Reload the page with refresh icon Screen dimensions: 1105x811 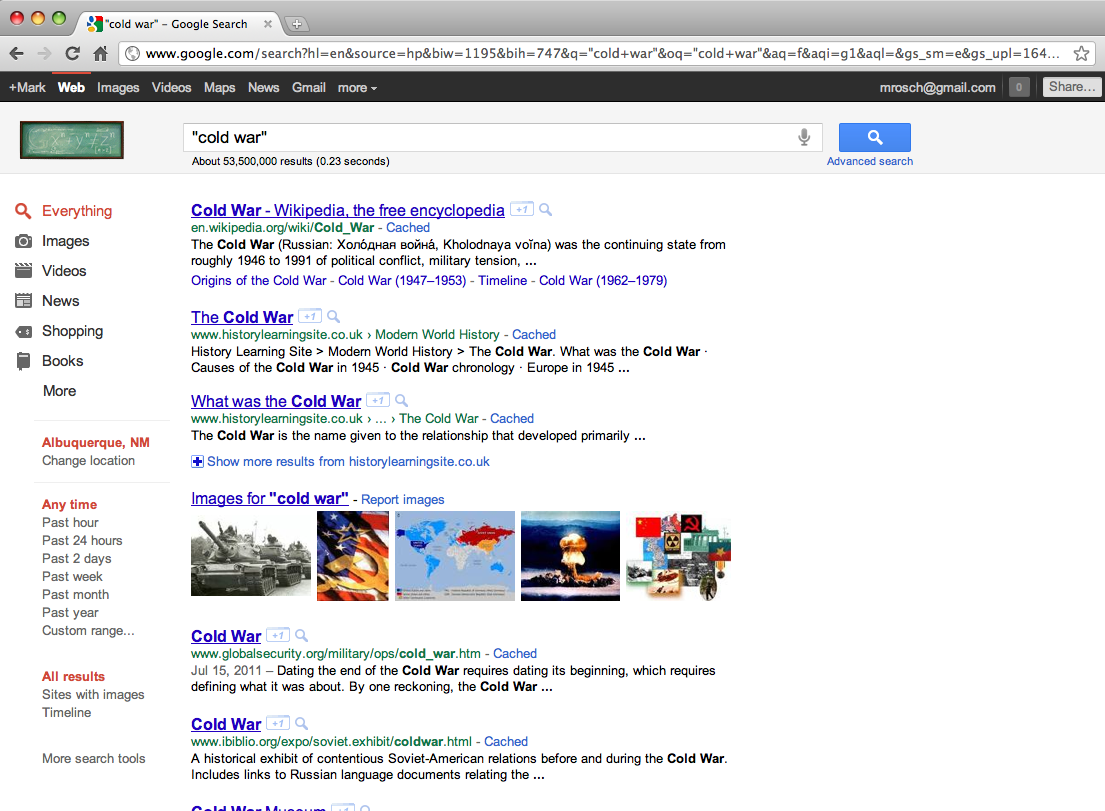click(73, 54)
